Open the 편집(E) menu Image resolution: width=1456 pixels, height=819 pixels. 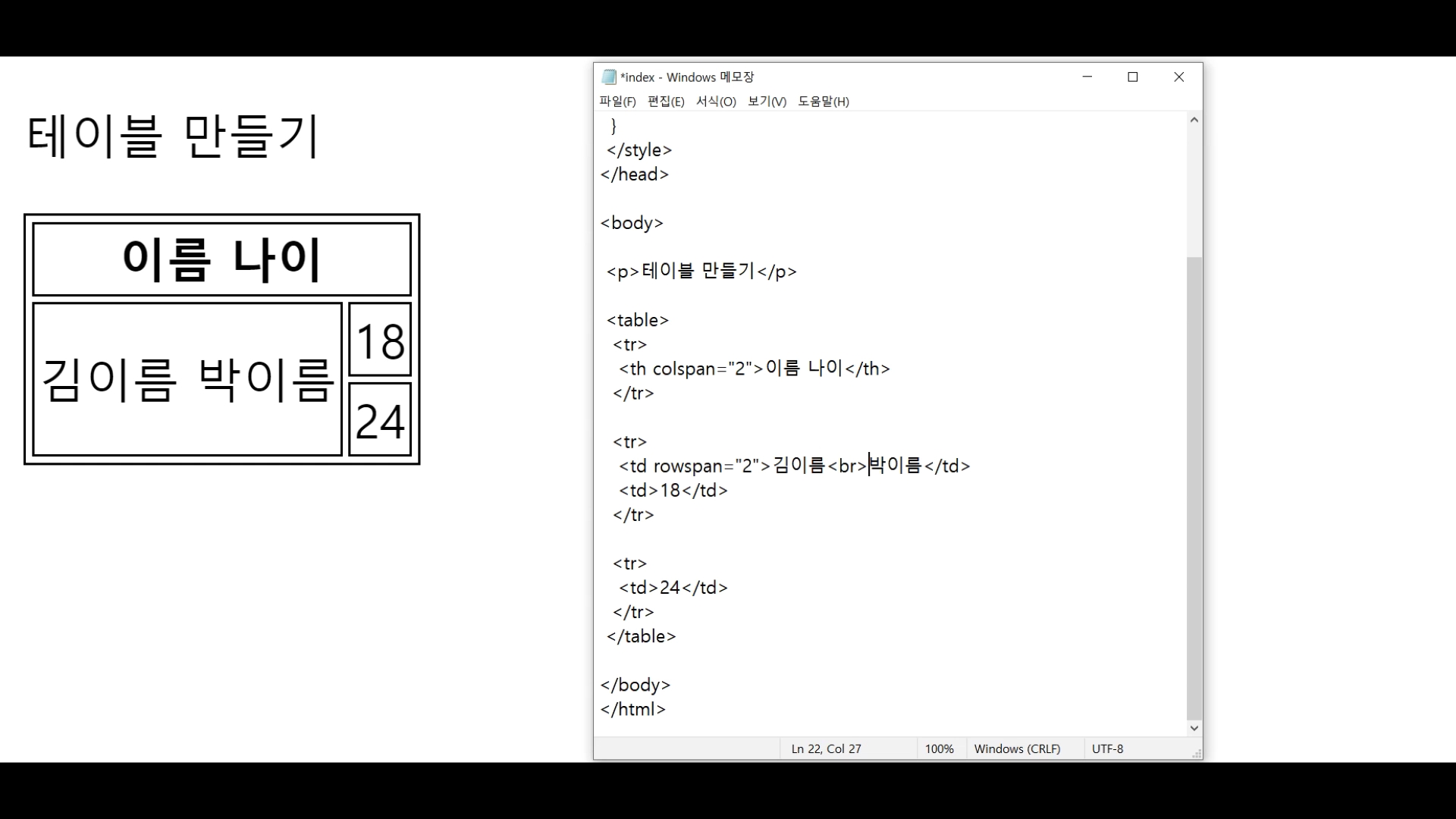click(666, 102)
